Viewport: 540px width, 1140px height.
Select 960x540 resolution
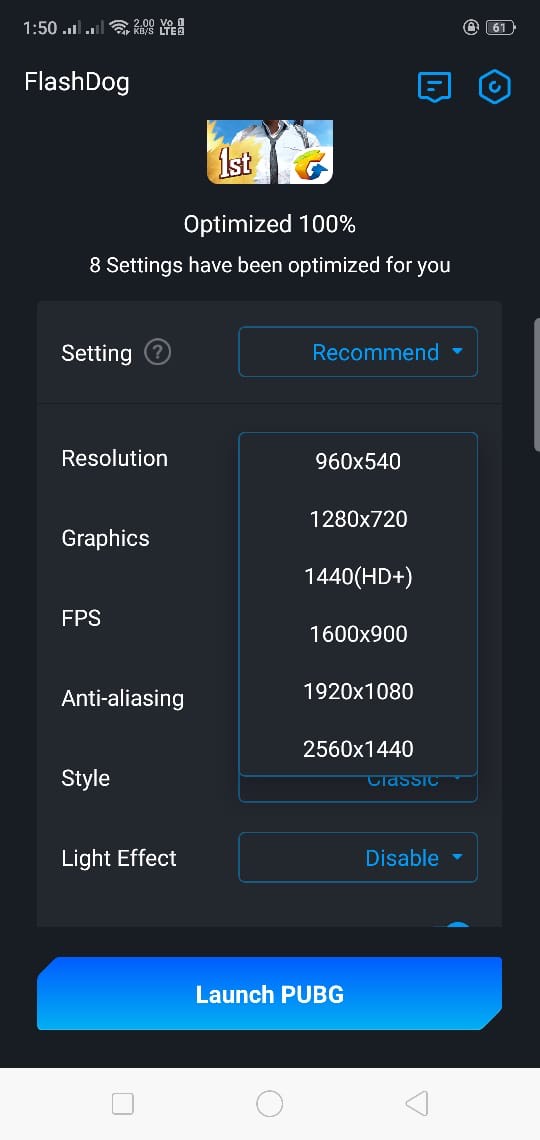[358, 461]
